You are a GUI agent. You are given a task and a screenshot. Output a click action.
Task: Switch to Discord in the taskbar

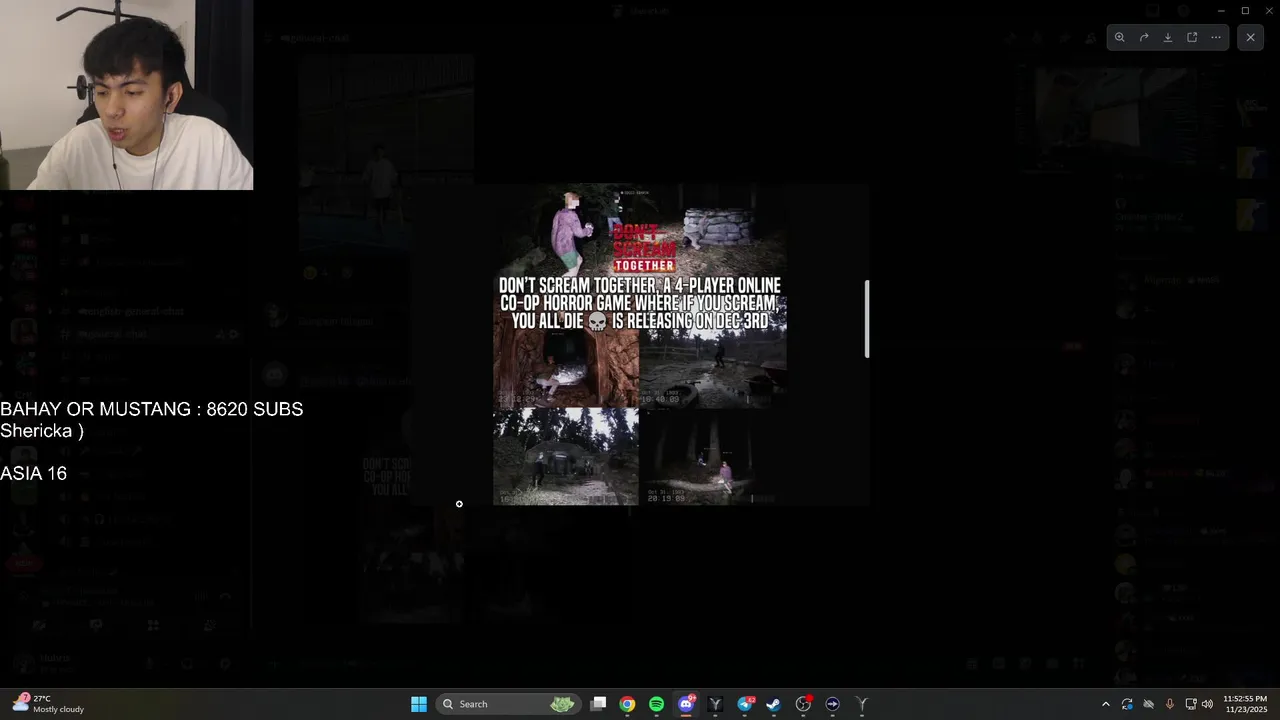tap(686, 704)
